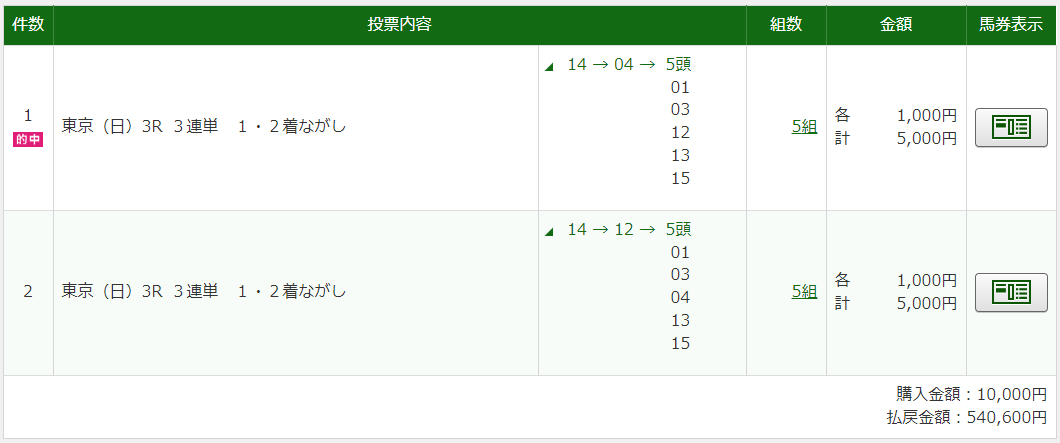Open the 5組 link in row 1
This screenshot has height=443, width=1060.
[x=804, y=126]
